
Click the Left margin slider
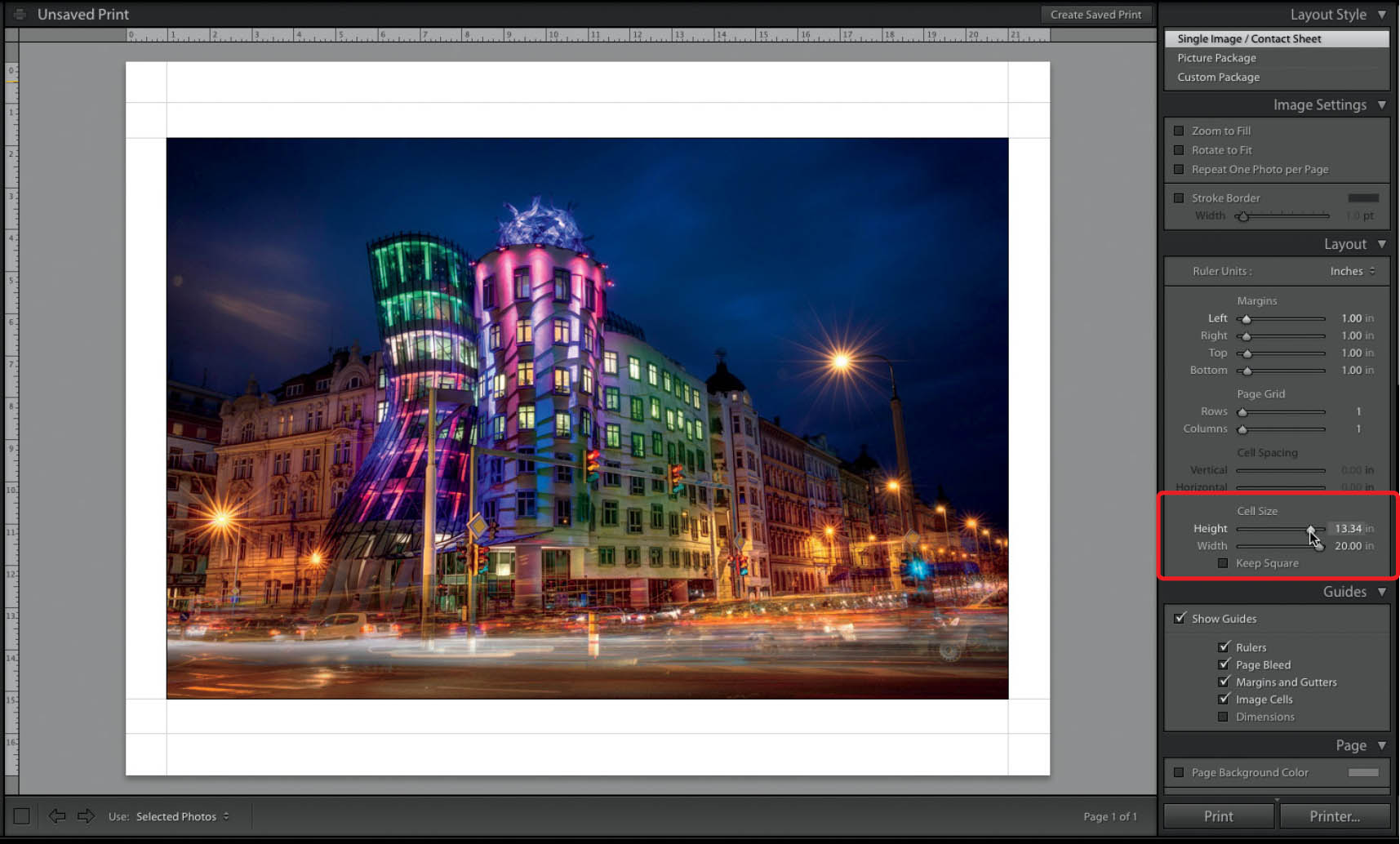(x=1281, y=318)
